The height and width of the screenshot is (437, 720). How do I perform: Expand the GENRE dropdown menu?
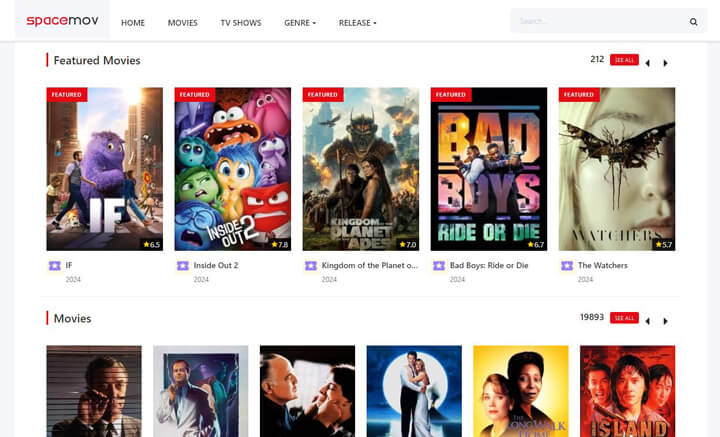pos(300,22)
